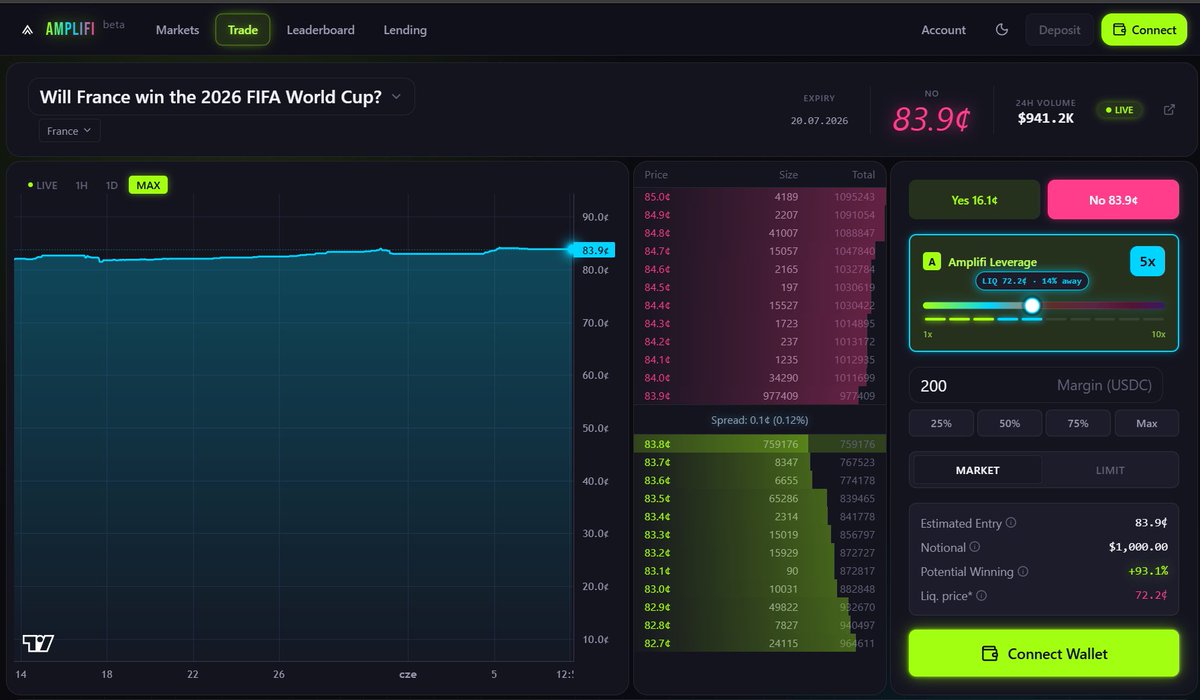Switch to MARKET order type

(978, 470)
